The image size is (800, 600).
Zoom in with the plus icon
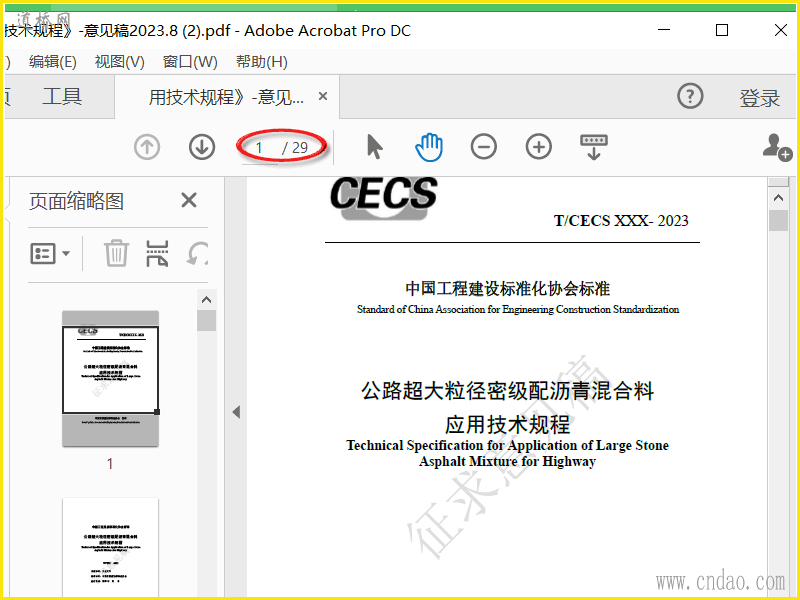coord(539,147)
